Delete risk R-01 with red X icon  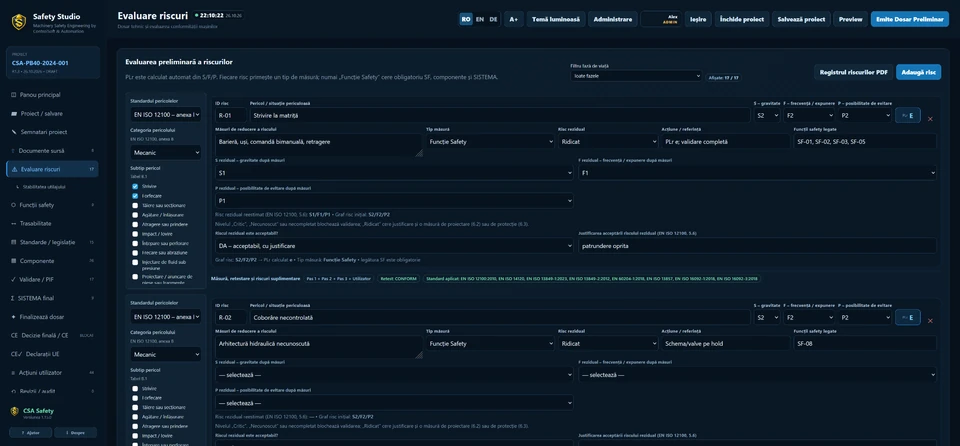click(x=930, y=119)
